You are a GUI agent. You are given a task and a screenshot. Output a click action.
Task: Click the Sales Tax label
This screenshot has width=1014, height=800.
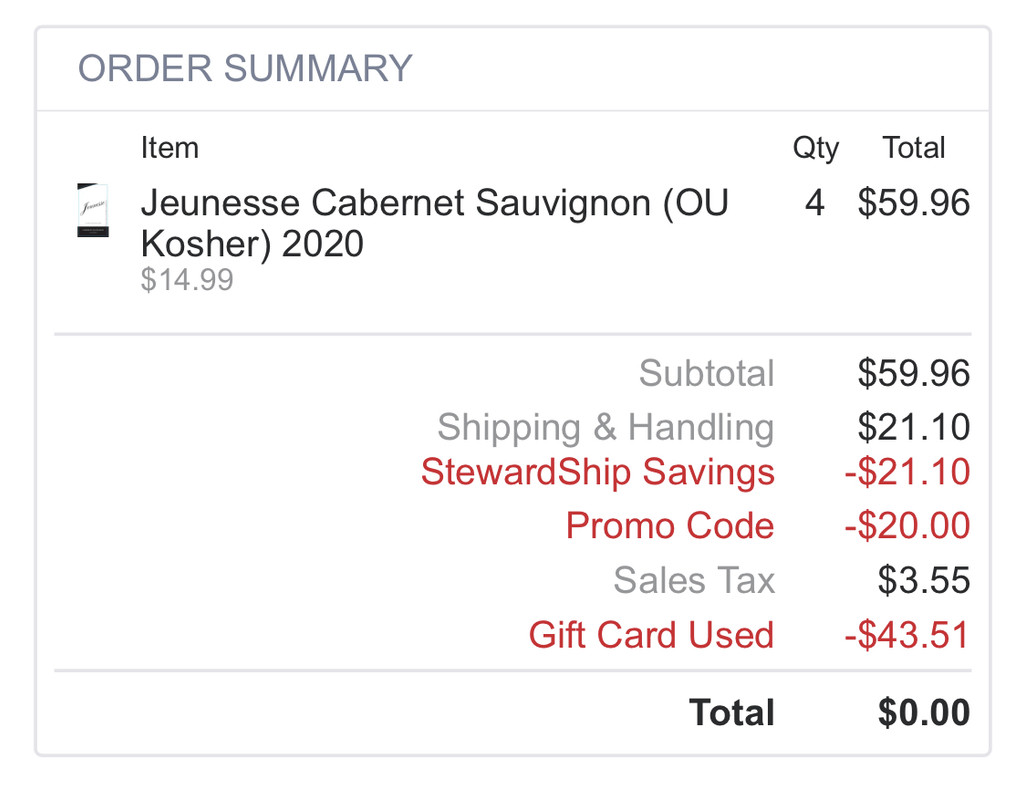pos(693,580)
